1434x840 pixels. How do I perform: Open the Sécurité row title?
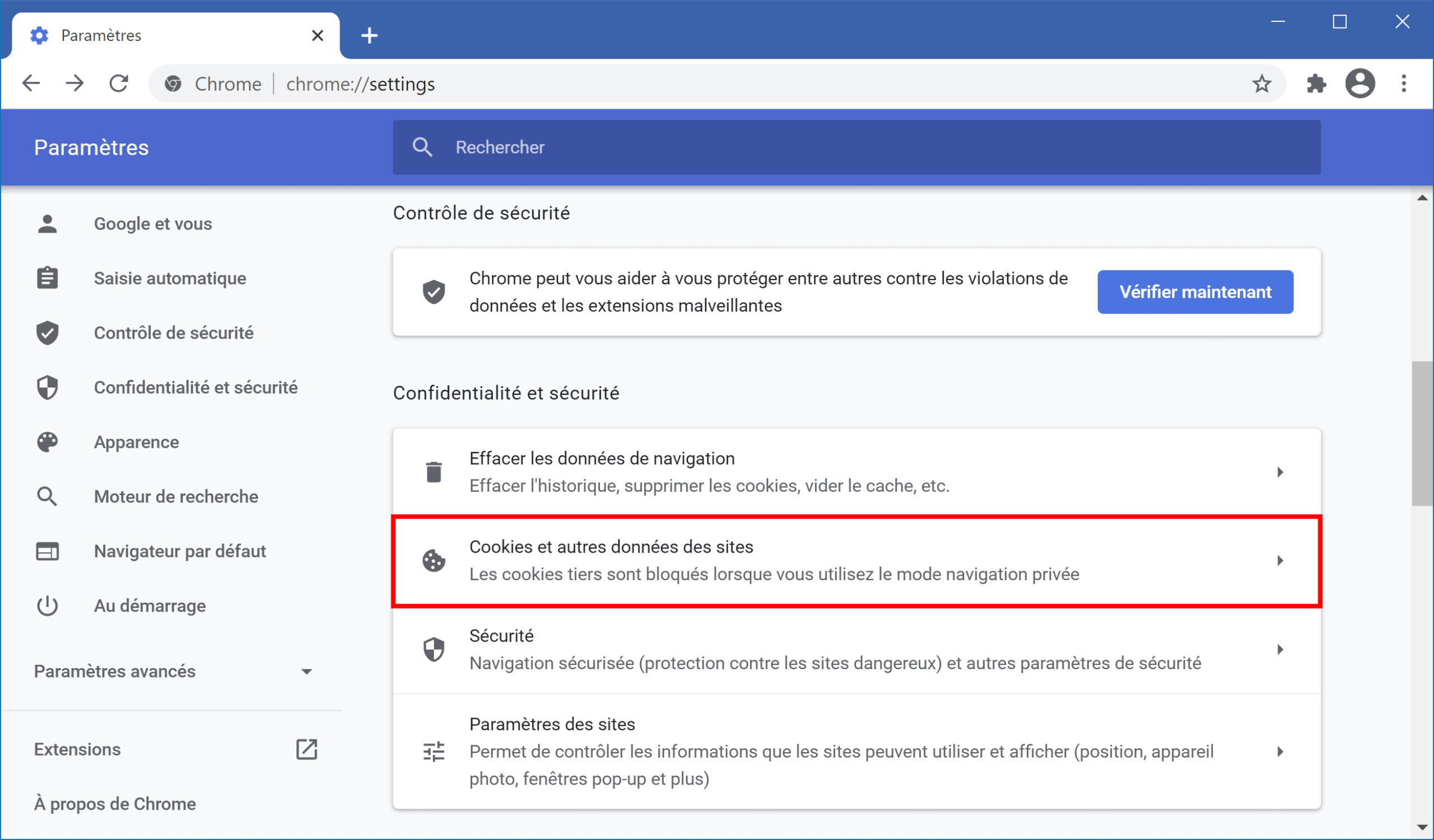click(x=501, y=635)
